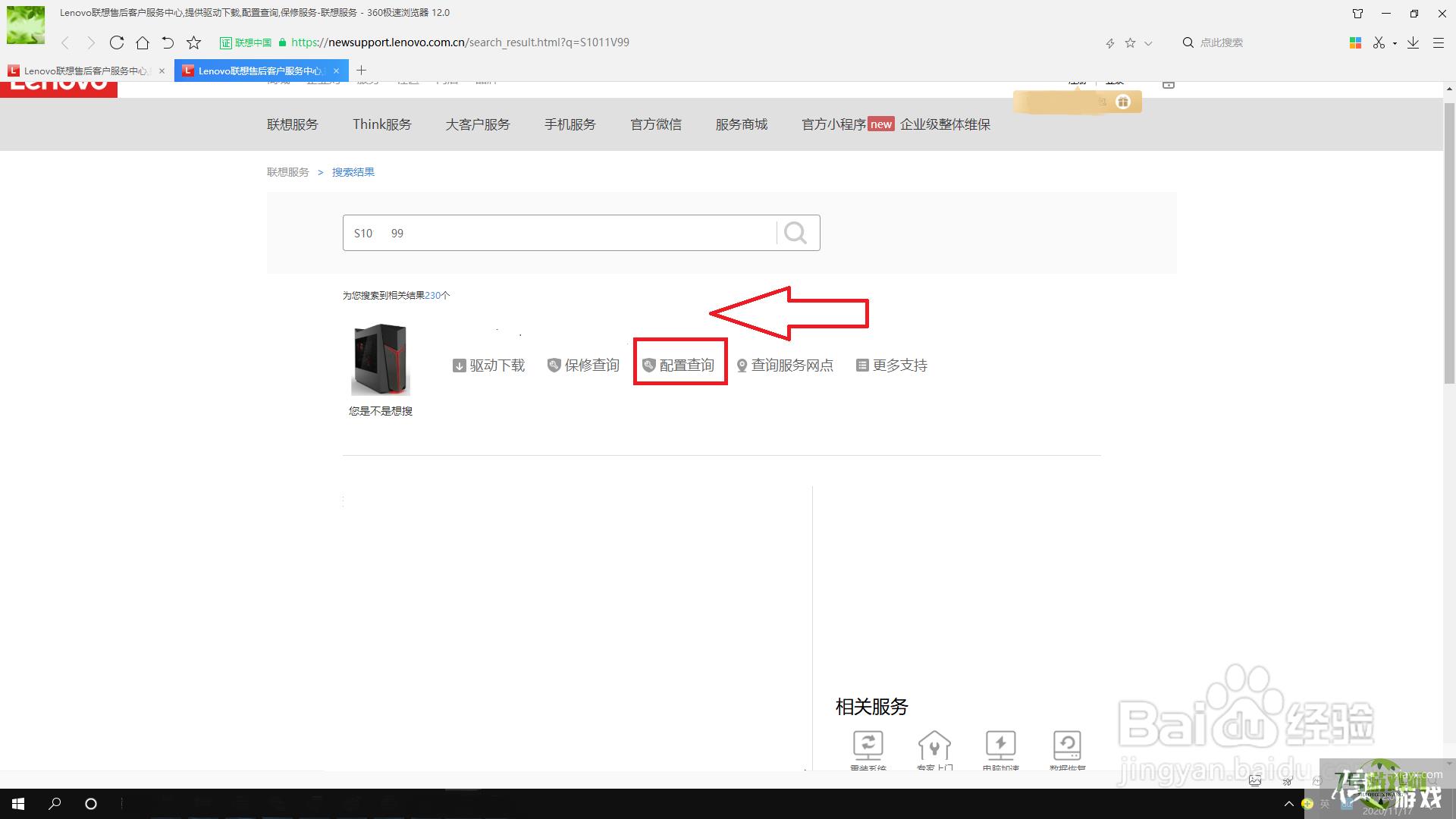Expand the screenshot tool dropdown arrow
The image size is (1456, 819).
point(1395,44)
